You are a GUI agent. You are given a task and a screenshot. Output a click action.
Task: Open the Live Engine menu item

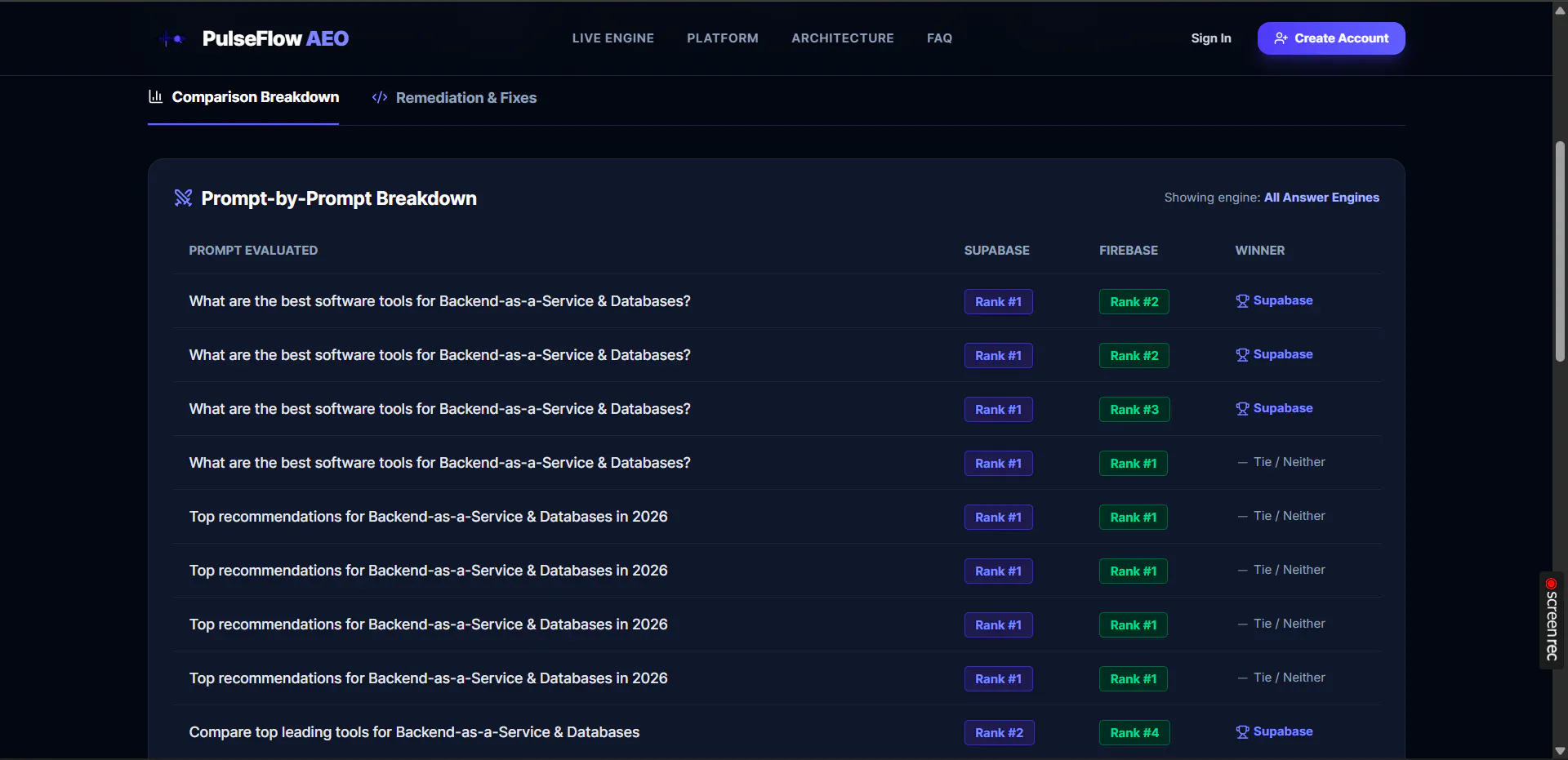[612, 38]
